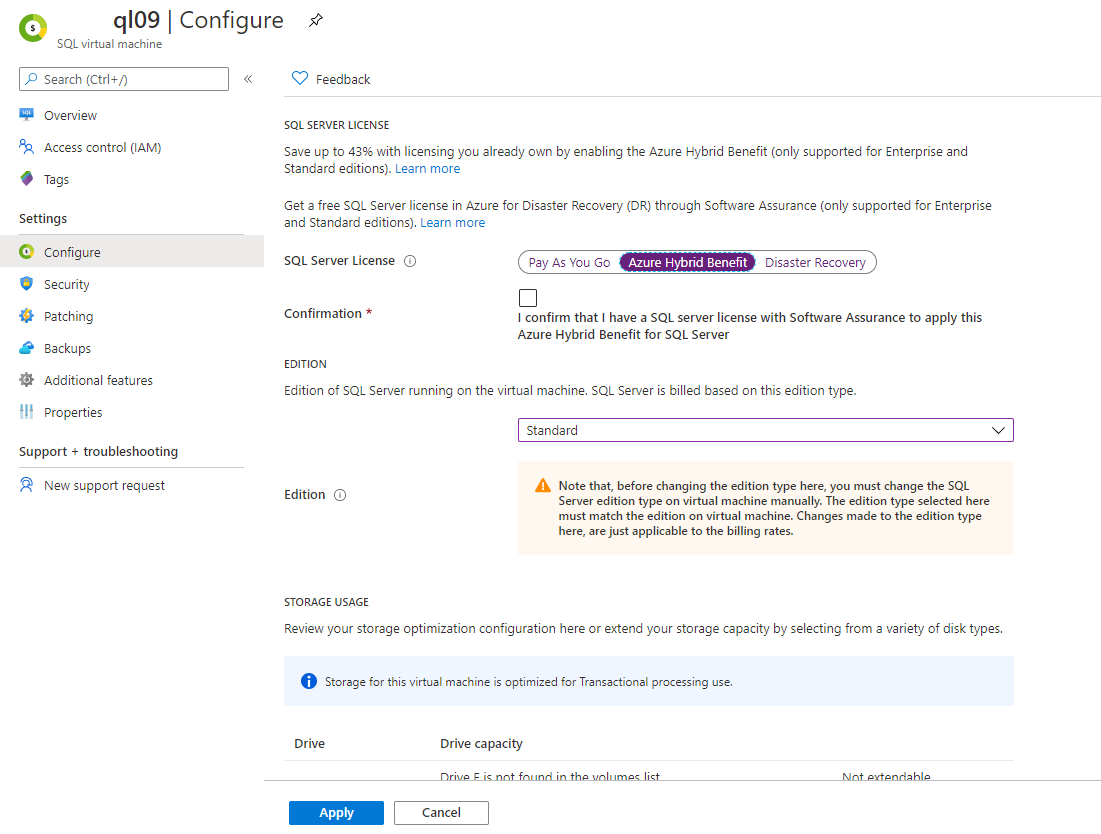
Task: Click the blue storage info icon
Action: [x=309, y=681]
